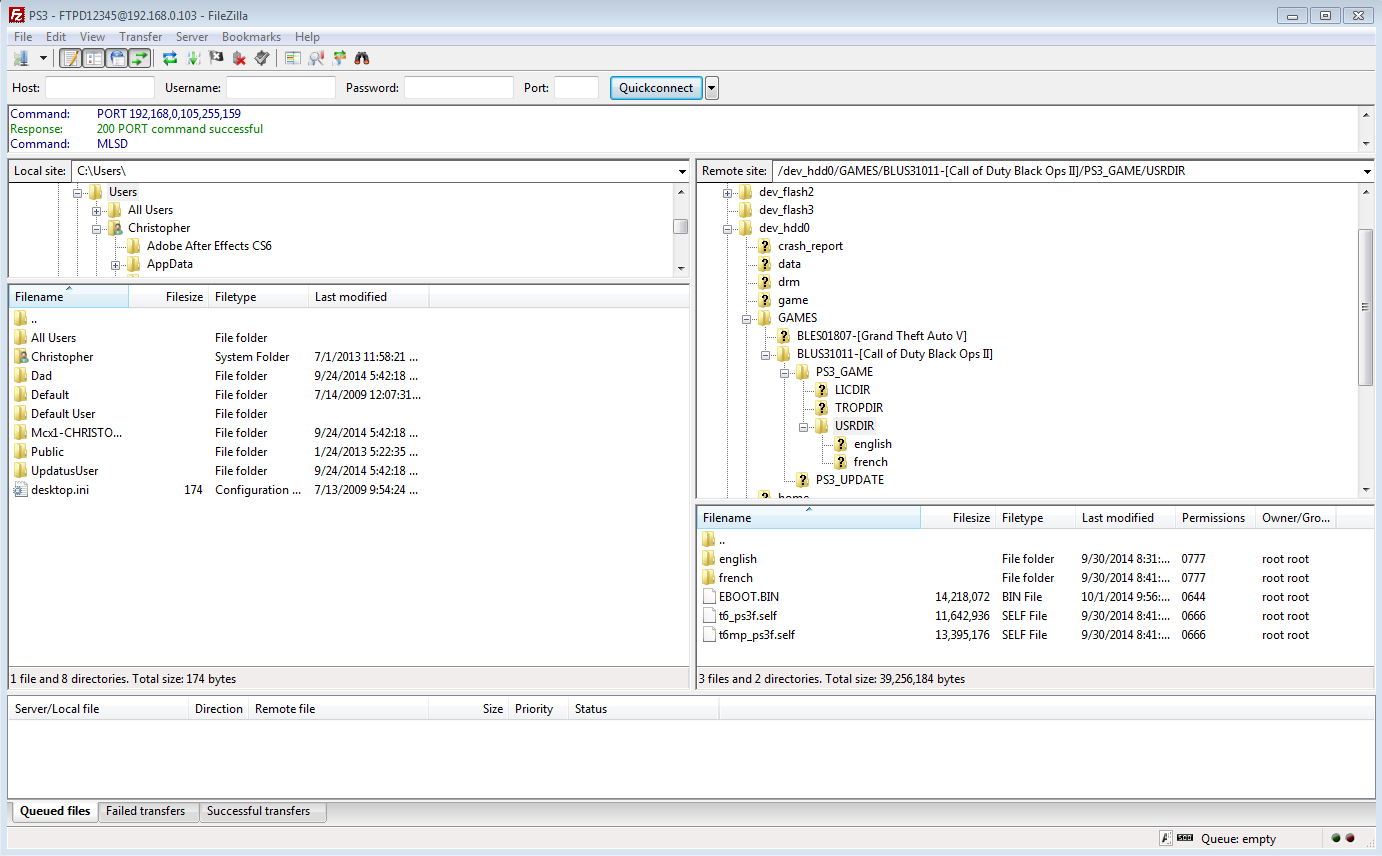Open the directory listing filters dialog icon
Image resolution: width=1382 pixels, height=856 pixels.
(x=293, y=58)
